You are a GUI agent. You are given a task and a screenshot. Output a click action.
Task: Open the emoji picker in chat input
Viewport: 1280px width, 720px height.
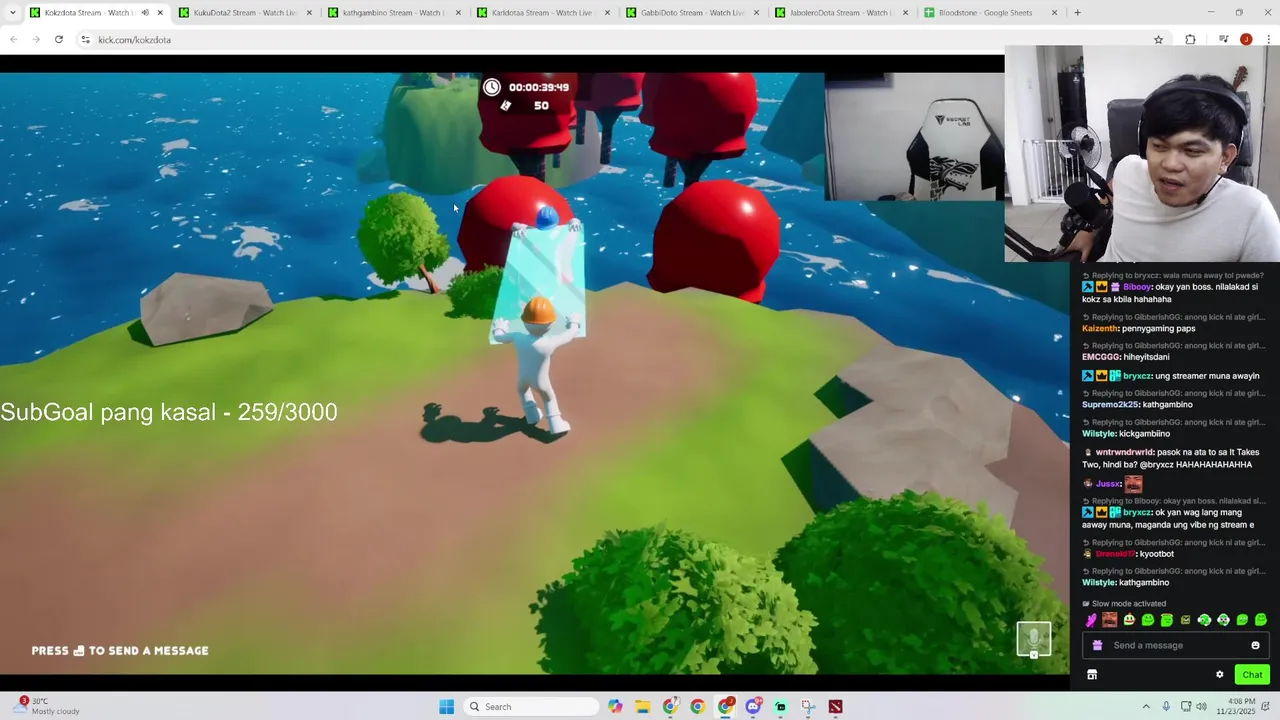point(1256,645)
